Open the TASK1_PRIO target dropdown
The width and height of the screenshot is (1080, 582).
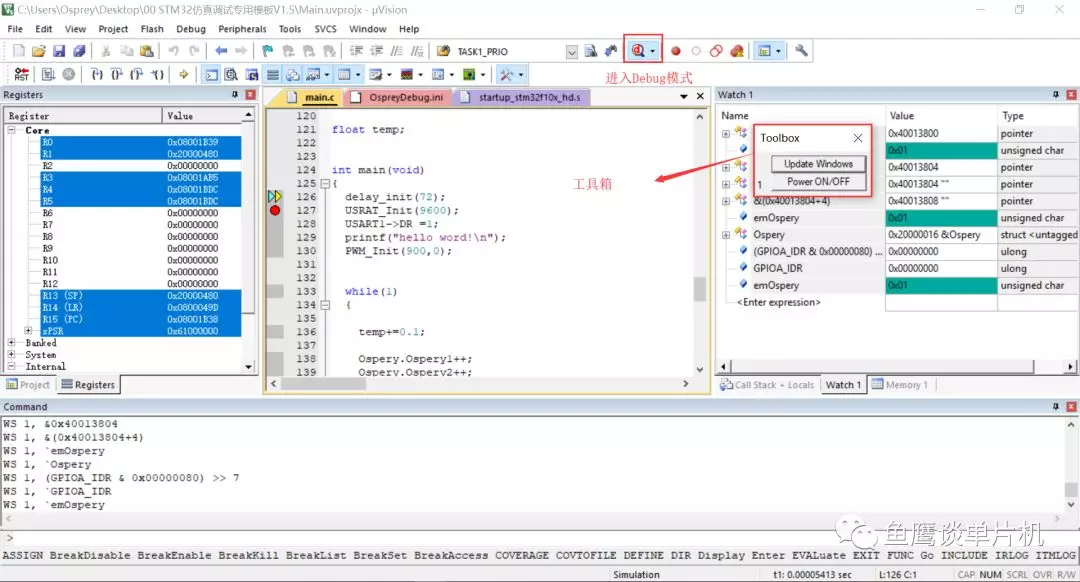click(572, 52)
